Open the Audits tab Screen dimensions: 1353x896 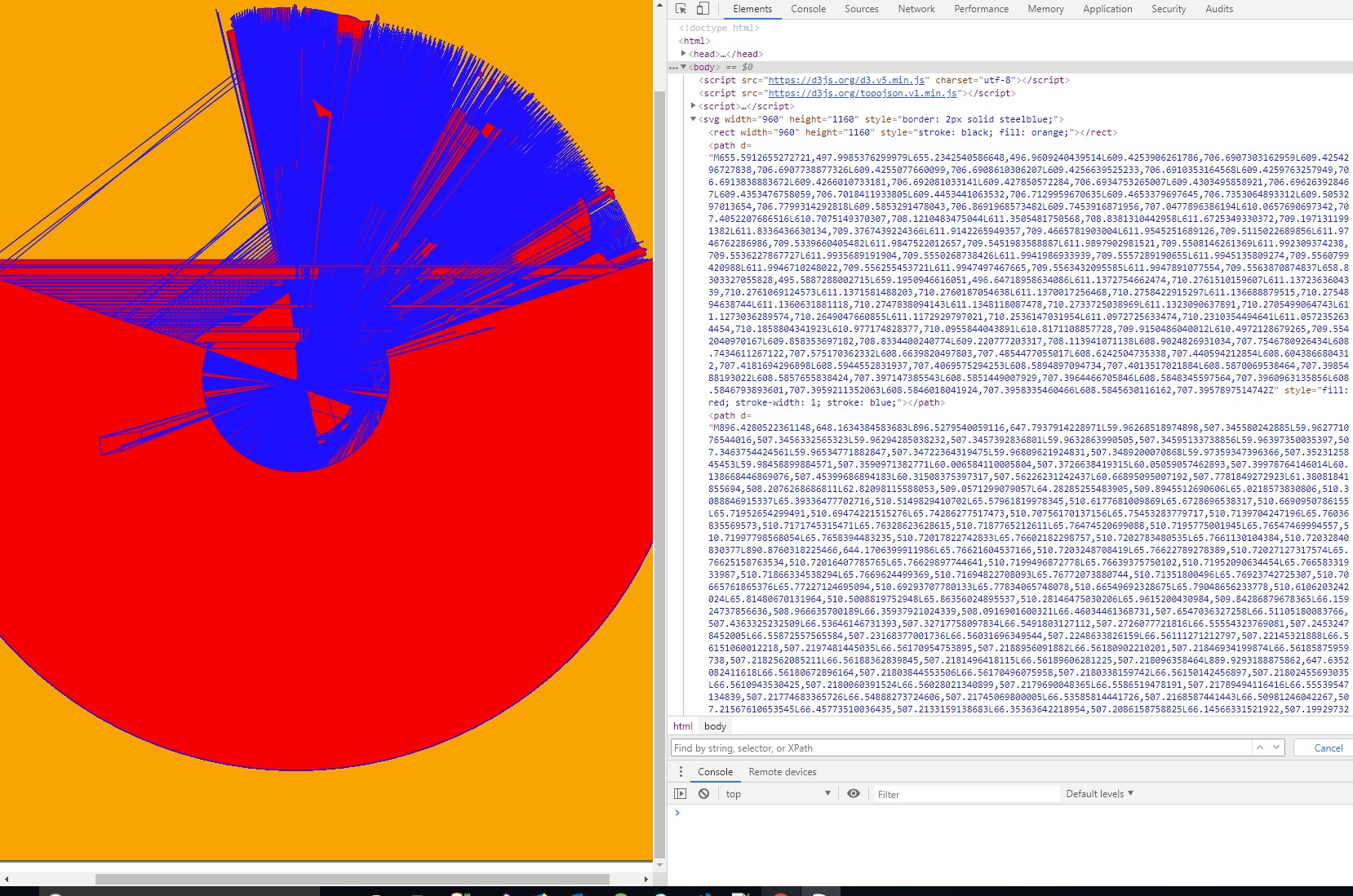1219,9
